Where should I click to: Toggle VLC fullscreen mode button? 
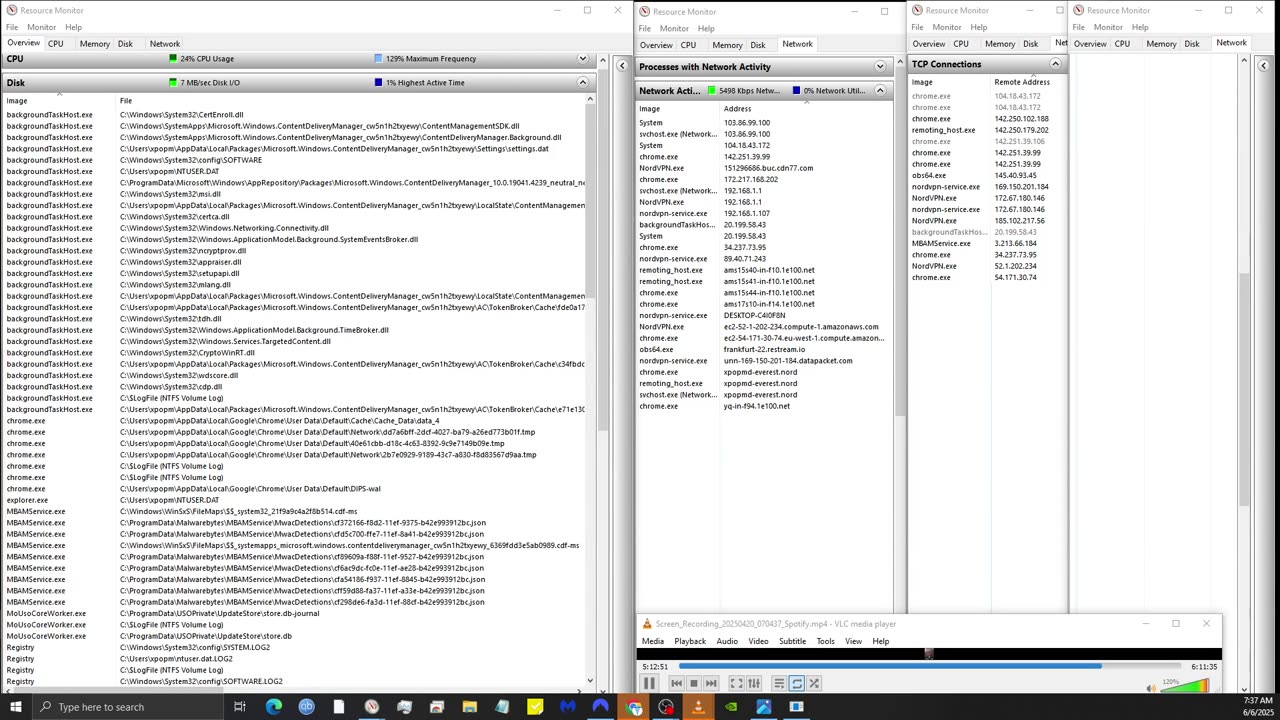[736, 684]
